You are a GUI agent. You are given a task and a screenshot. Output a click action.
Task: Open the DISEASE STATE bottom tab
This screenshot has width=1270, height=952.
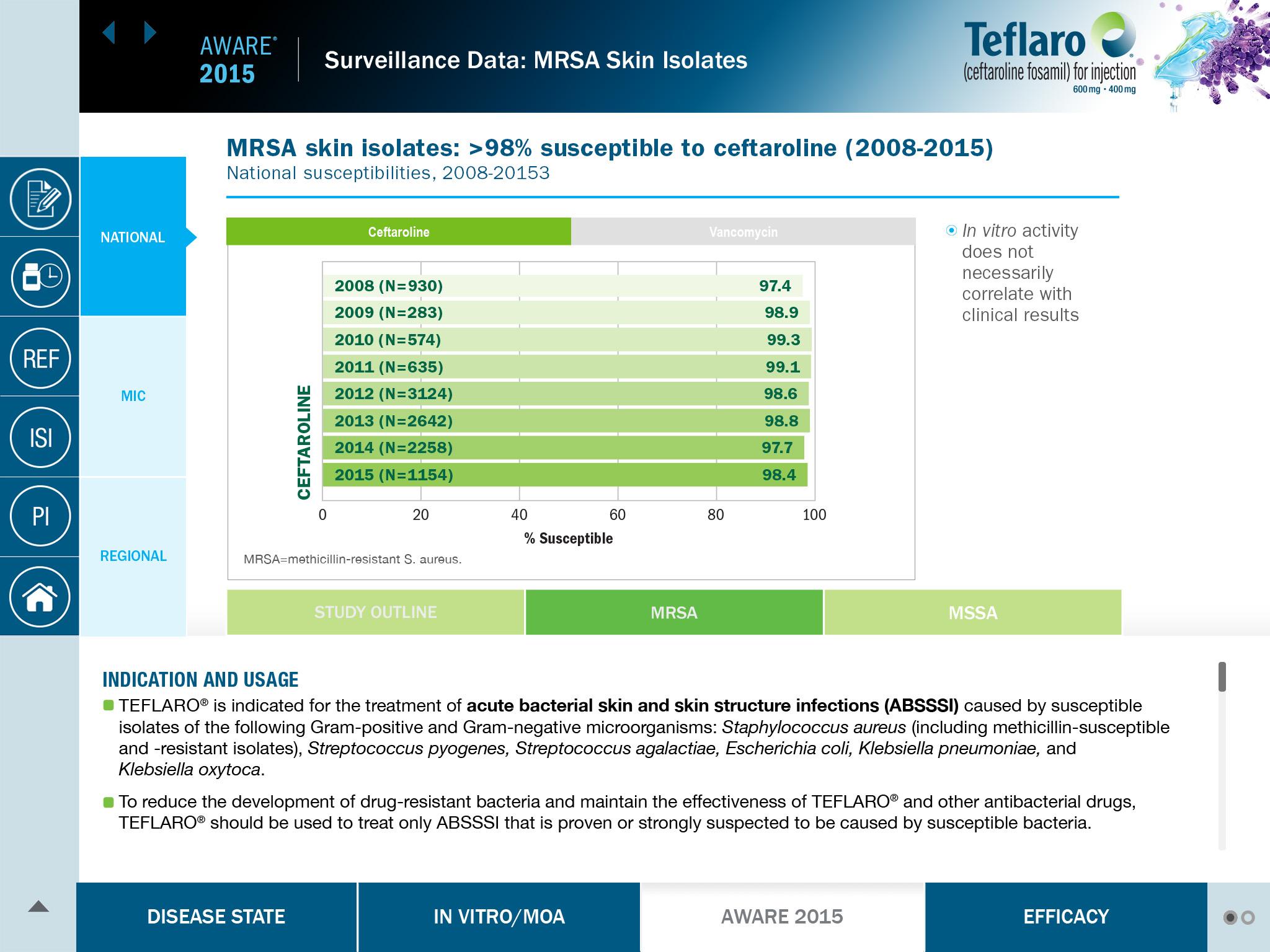tap(216, 917)
